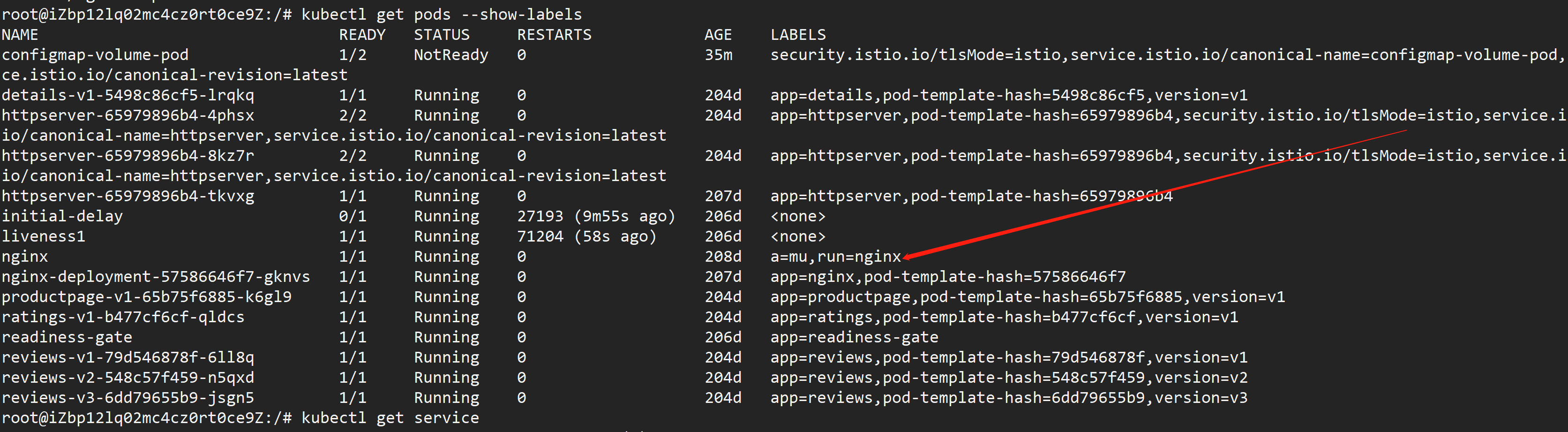Click the httpserver-65979896b4-tkvxg pod name

[128, 196]
